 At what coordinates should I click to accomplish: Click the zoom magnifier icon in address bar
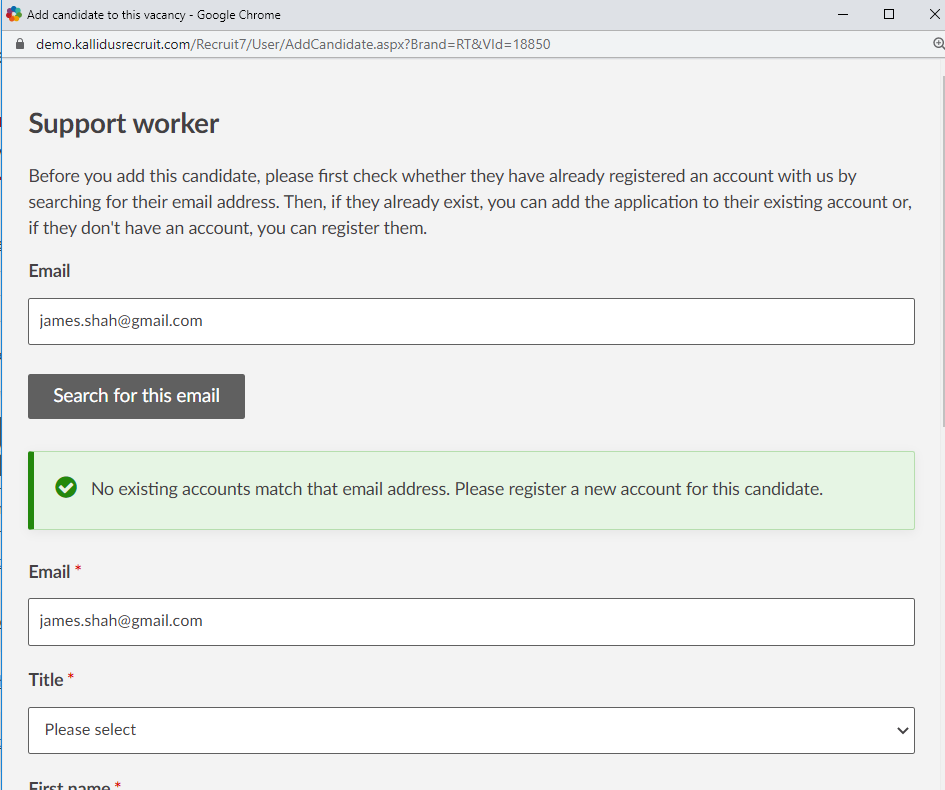click(x=938, y=44)
